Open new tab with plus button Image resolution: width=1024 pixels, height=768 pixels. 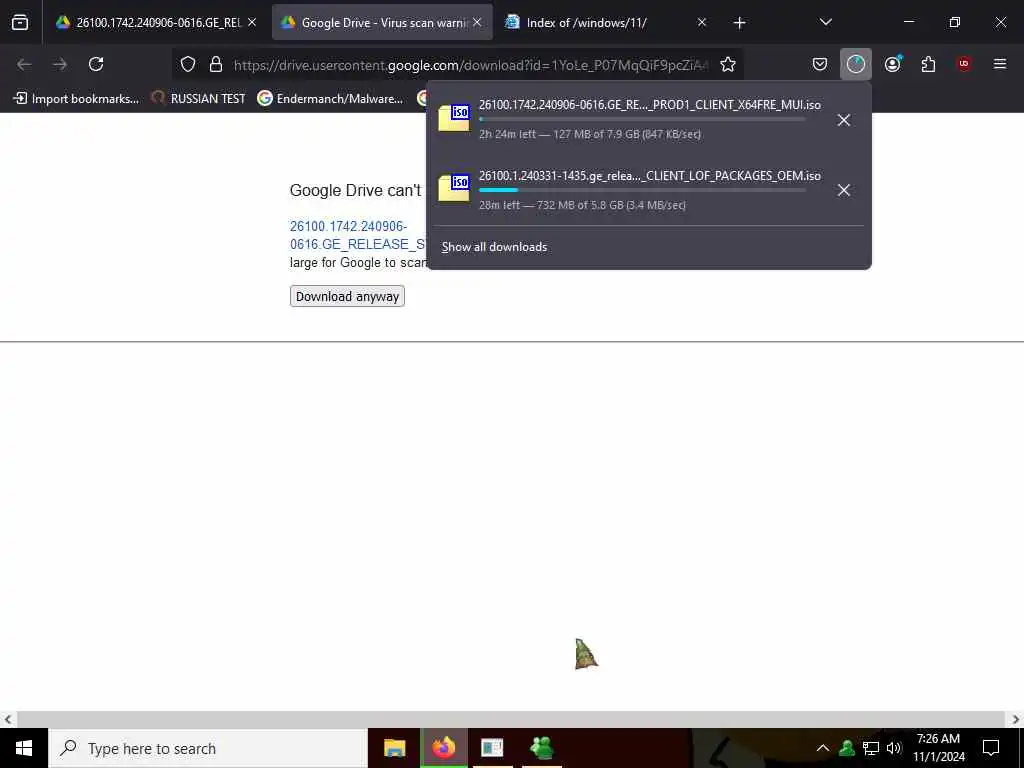pos(739,23)
